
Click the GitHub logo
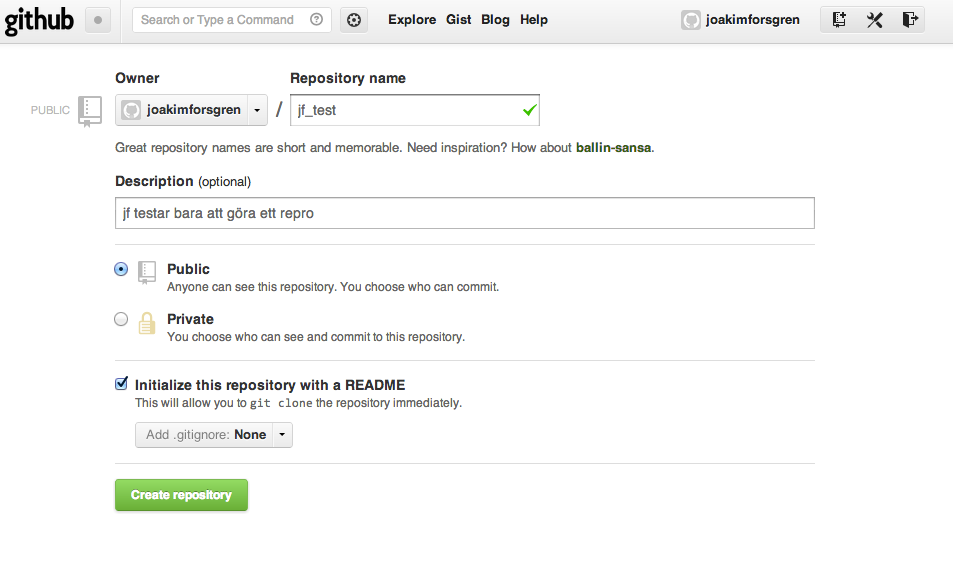[x=39, y=19]
